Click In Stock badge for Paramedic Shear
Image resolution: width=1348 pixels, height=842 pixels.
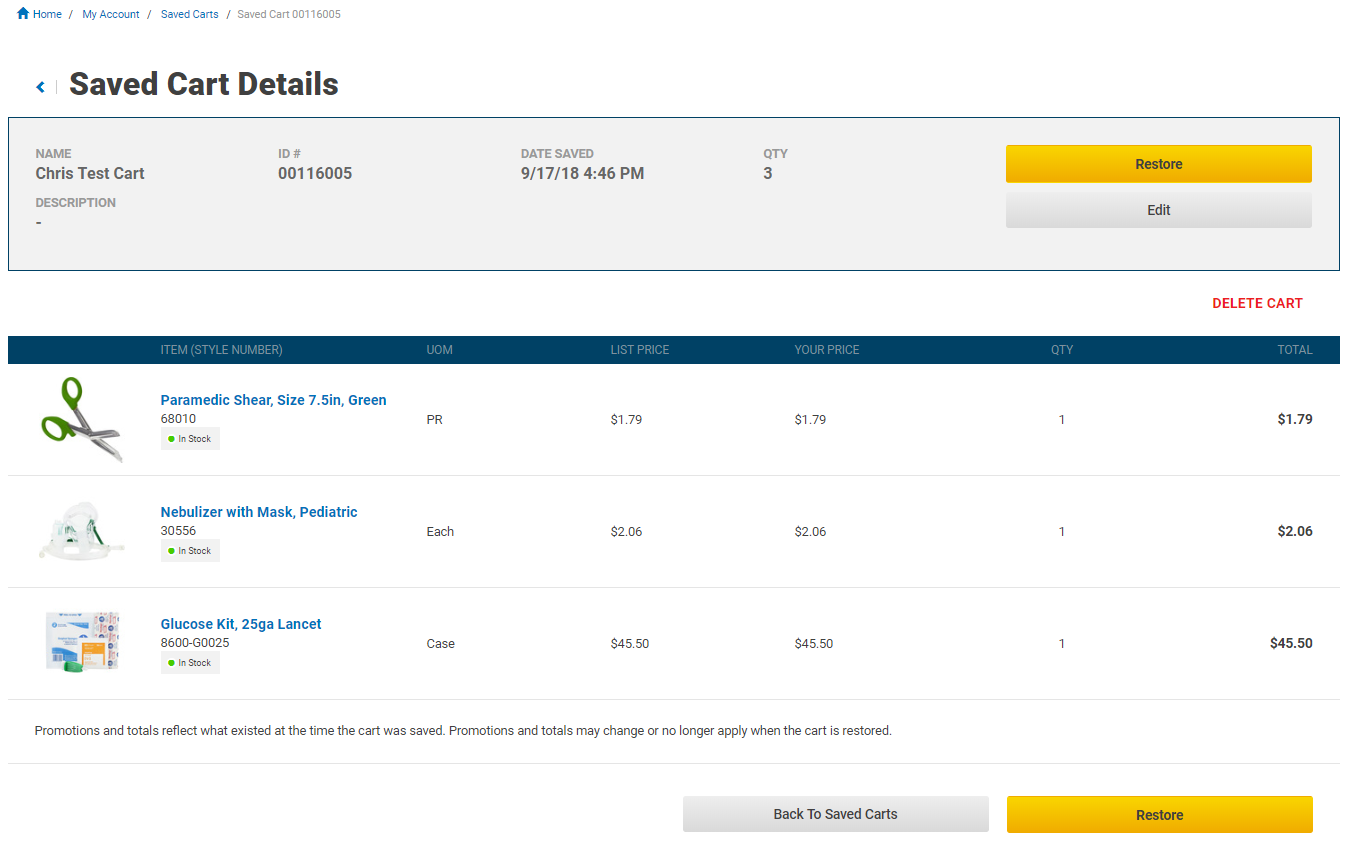tap(190, 439)
